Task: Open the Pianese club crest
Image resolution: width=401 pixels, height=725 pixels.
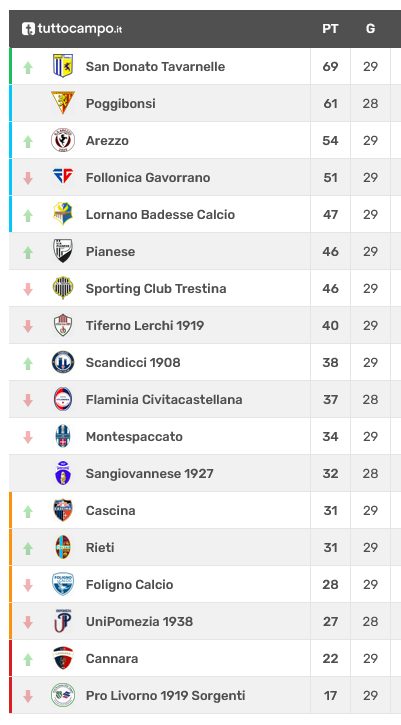Action: point(63,251)
